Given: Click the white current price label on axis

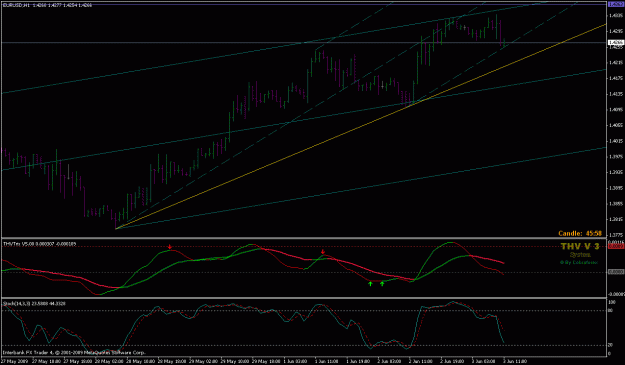Looking at the screenshot, I should pos(616,42).
